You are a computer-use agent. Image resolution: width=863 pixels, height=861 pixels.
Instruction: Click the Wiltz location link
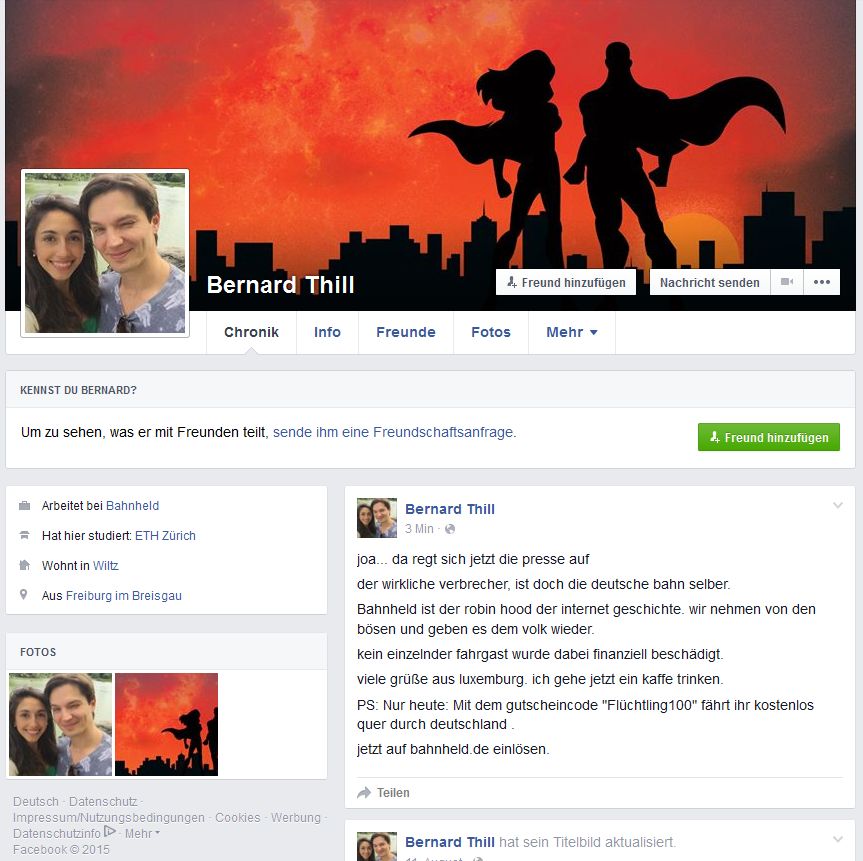point(106,565)
